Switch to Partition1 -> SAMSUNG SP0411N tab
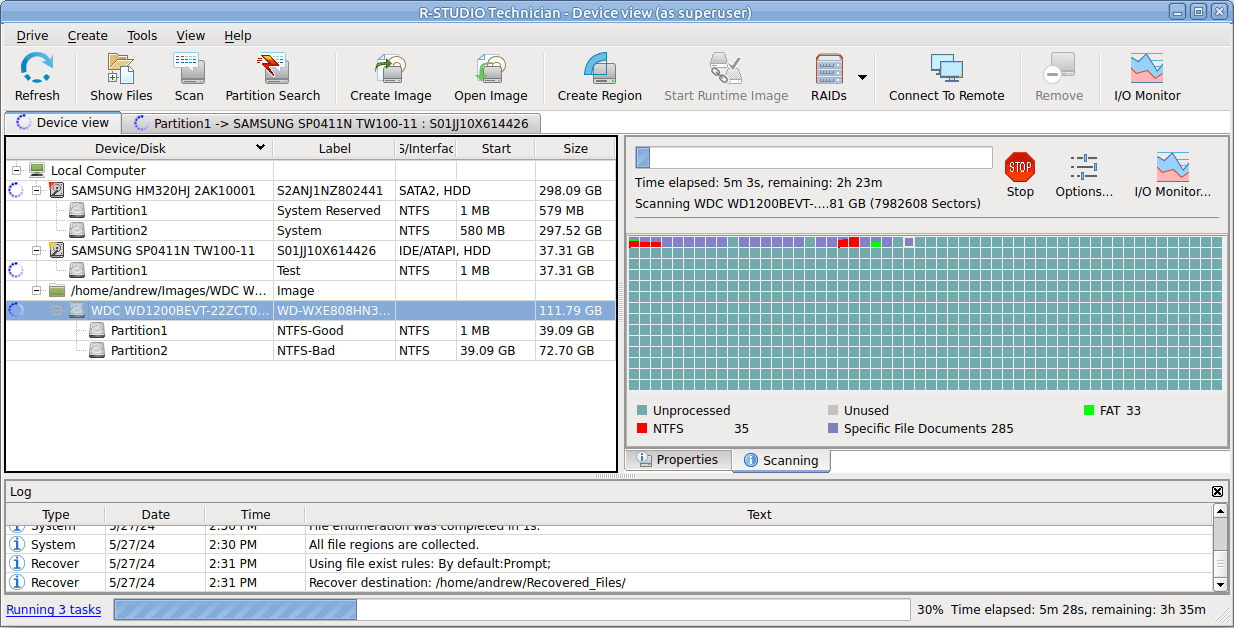Image resolution: width=1234 pixels, height=628 pixels. click(x=332, y=123)
